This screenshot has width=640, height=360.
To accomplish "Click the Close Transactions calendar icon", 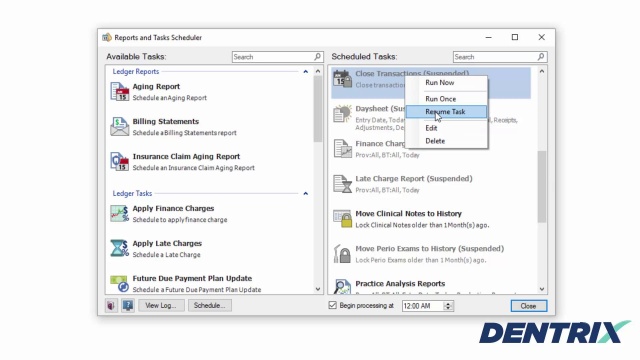I will tap(342, 79).
